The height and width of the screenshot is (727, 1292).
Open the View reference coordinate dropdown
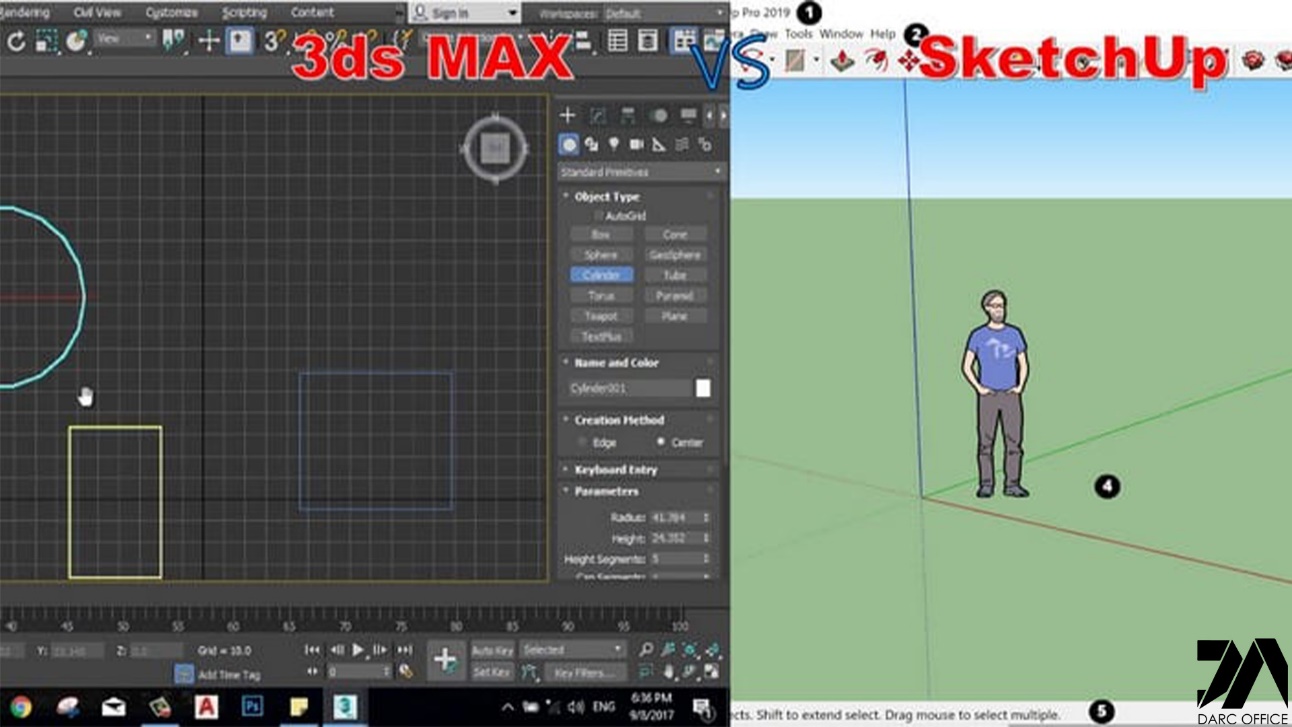(x=126, y=39)
